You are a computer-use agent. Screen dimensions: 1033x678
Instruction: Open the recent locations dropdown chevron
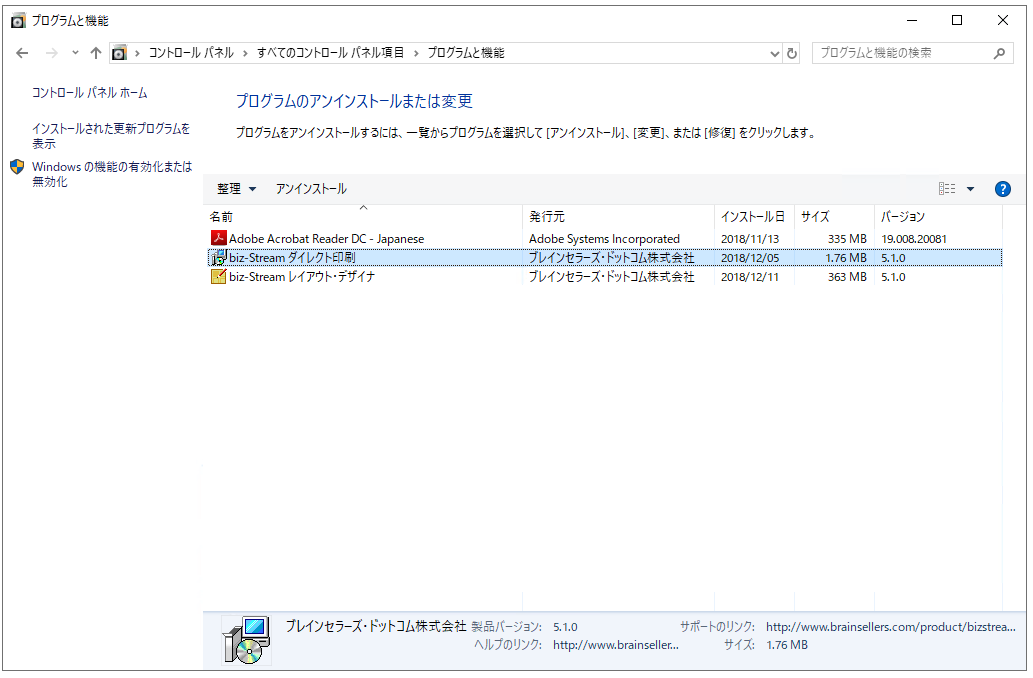75,53
